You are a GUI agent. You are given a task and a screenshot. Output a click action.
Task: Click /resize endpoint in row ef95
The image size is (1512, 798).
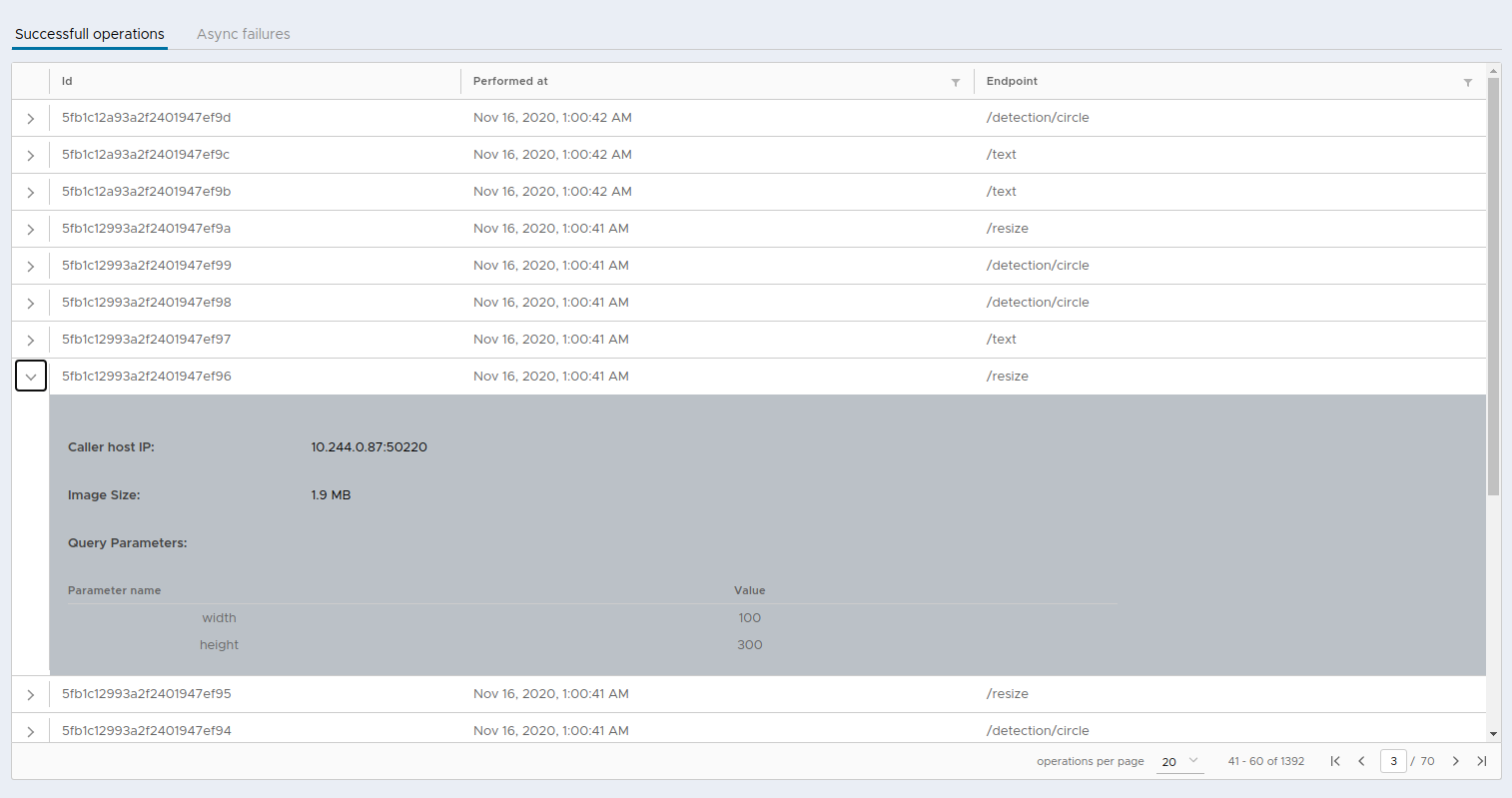1008,694
